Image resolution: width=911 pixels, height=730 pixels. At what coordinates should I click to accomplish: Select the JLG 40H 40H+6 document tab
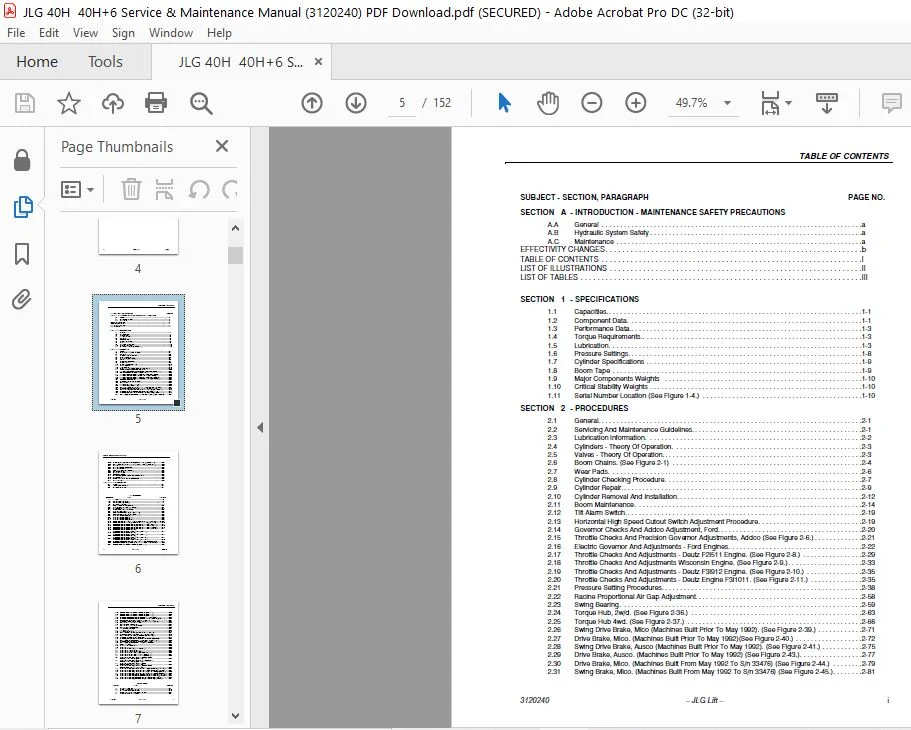[241, 62]
